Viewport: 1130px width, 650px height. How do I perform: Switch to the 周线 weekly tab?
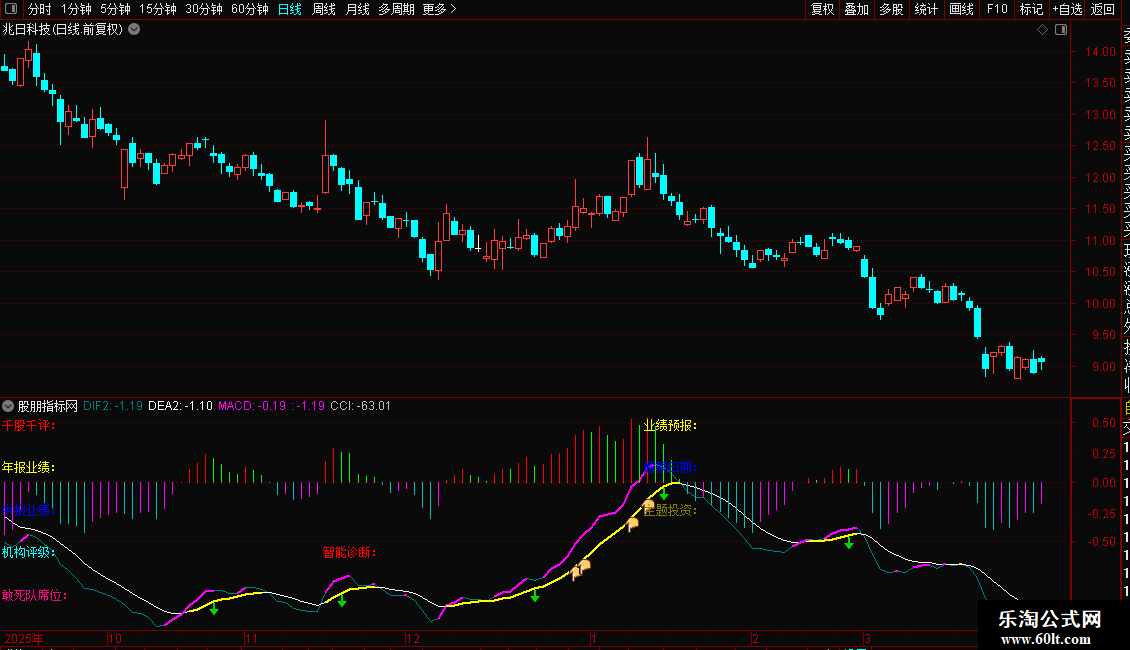click(324, 9)
